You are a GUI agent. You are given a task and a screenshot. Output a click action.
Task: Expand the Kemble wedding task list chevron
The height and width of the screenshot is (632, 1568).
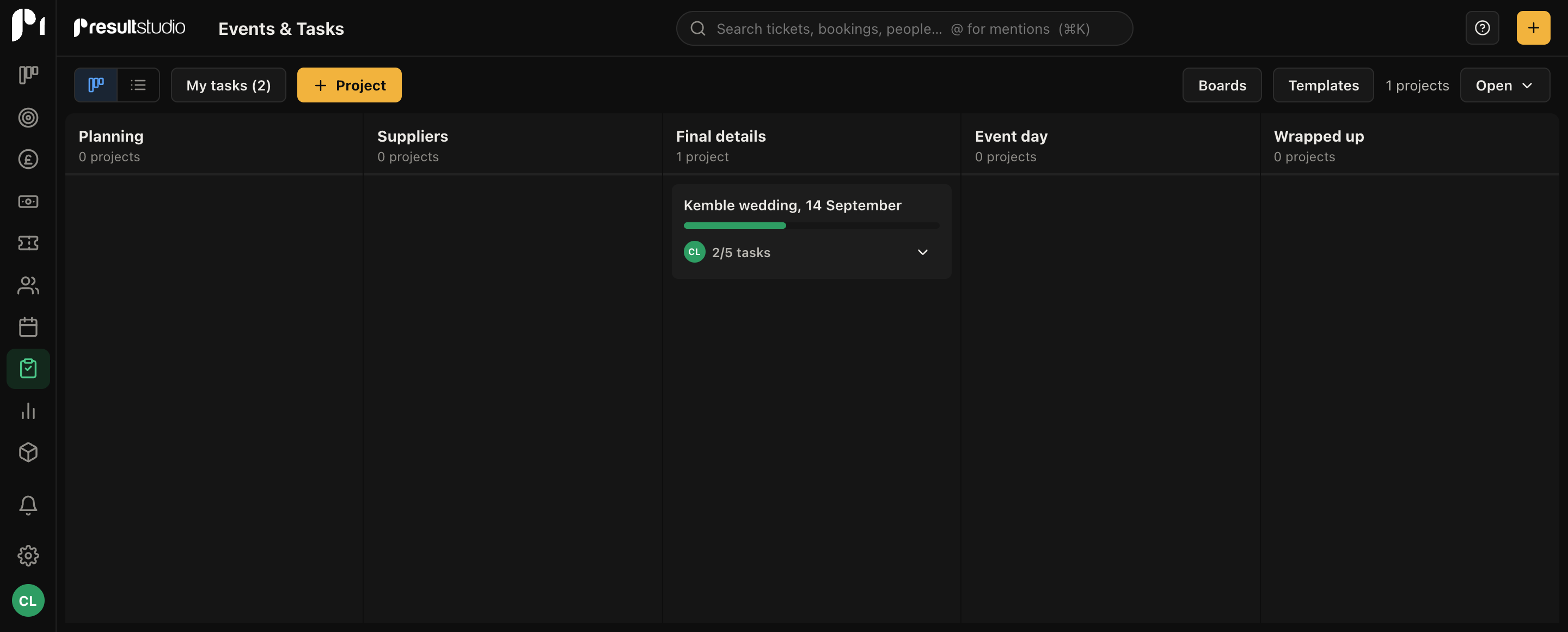(922, 252)
